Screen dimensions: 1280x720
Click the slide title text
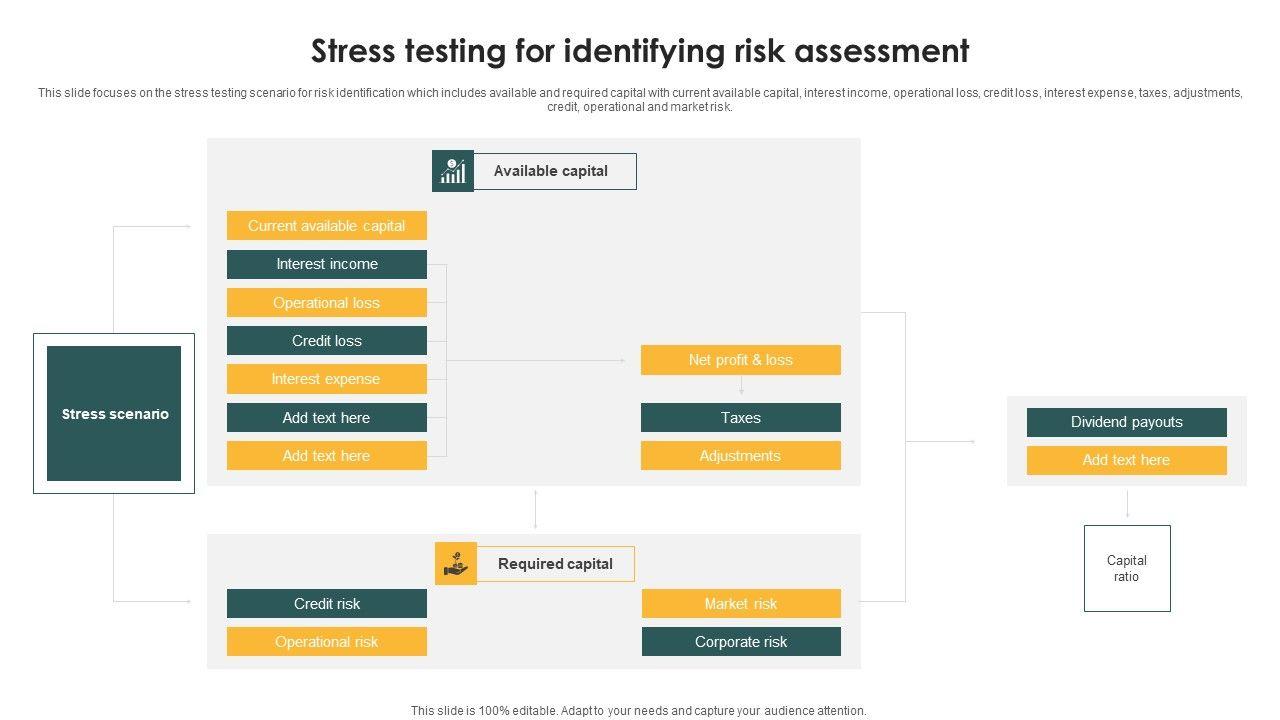(x=640, y=50)
